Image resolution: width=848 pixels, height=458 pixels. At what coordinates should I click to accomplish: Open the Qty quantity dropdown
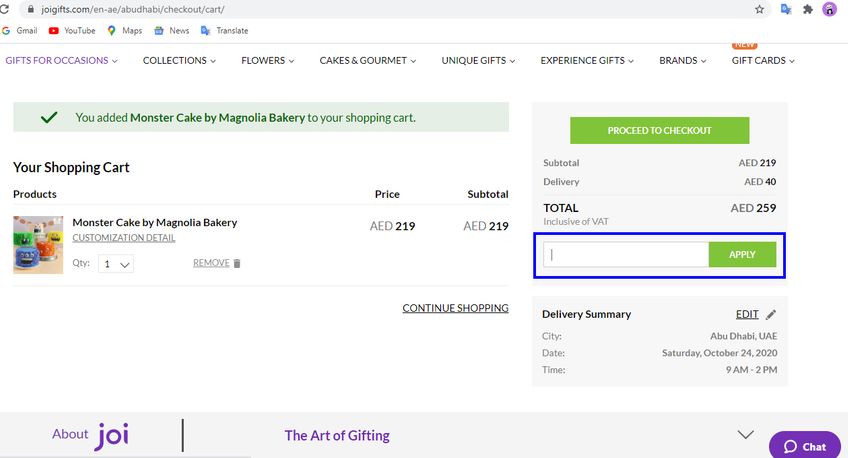116,264
